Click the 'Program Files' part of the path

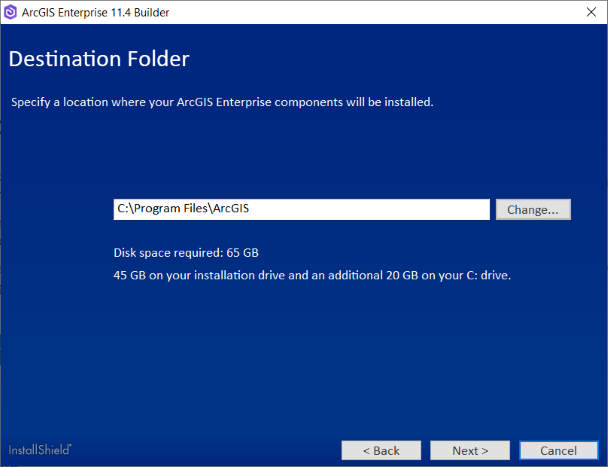(169, 209)
